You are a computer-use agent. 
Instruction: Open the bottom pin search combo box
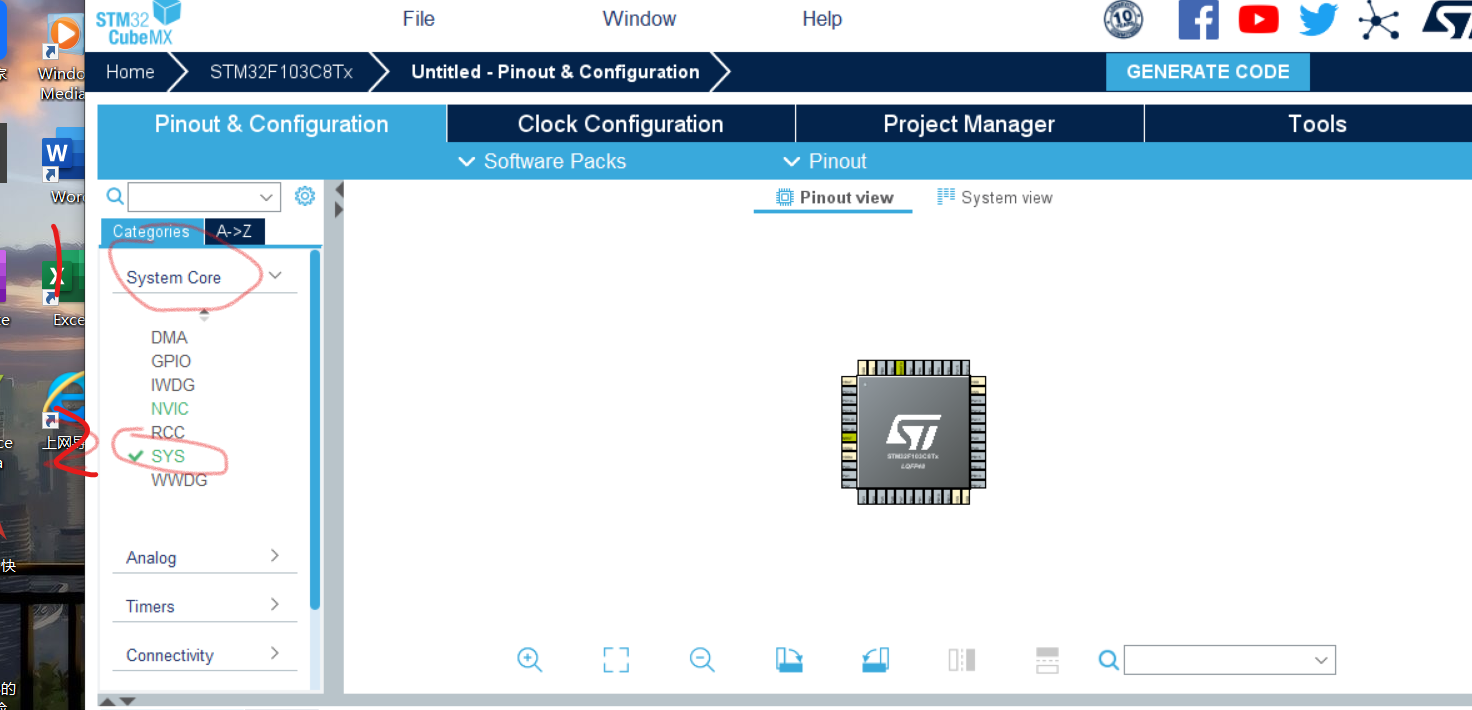click(x=1230, y=660)
